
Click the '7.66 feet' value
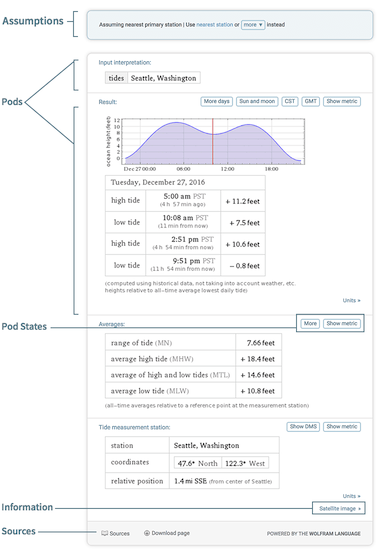click(x=261, y=343)
